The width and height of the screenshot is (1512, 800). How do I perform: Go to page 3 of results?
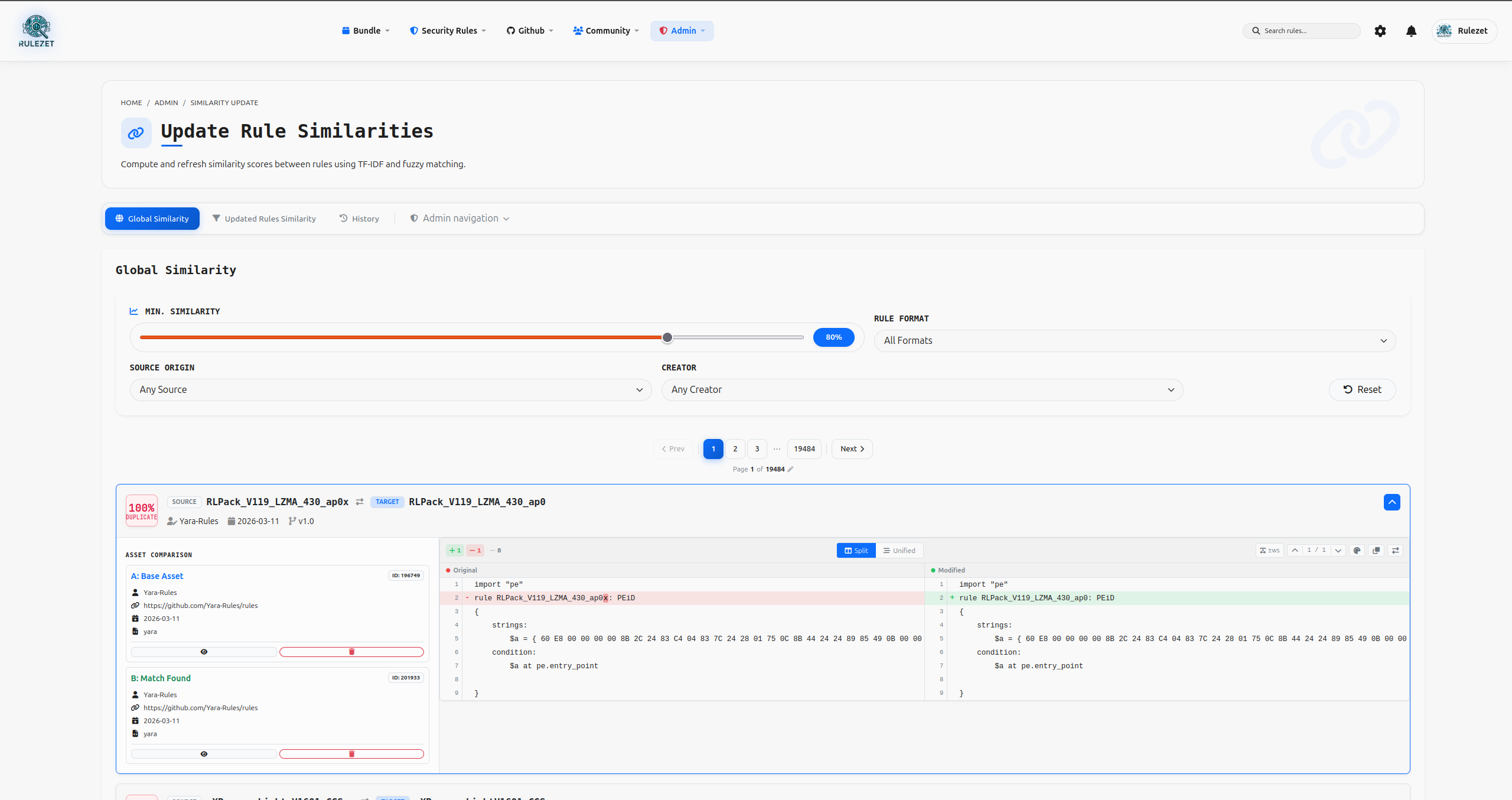pos(757,449)
